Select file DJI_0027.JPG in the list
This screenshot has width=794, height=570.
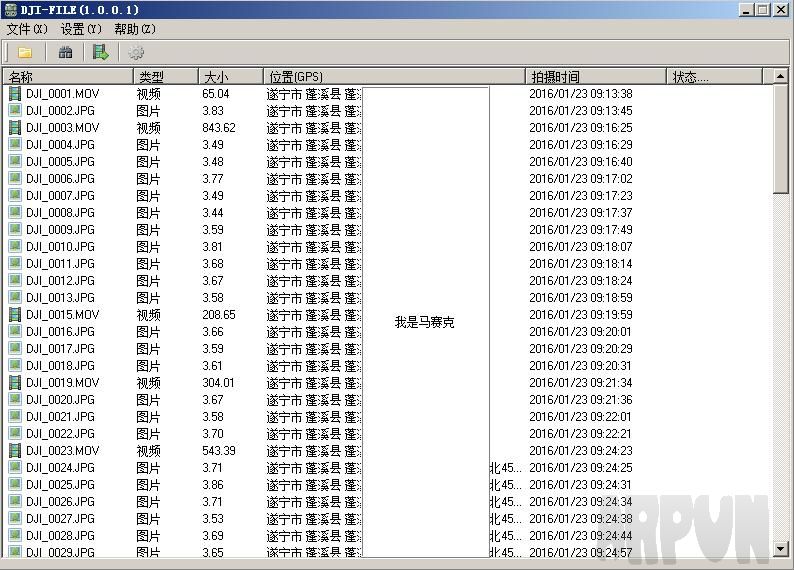click(60, 519)
